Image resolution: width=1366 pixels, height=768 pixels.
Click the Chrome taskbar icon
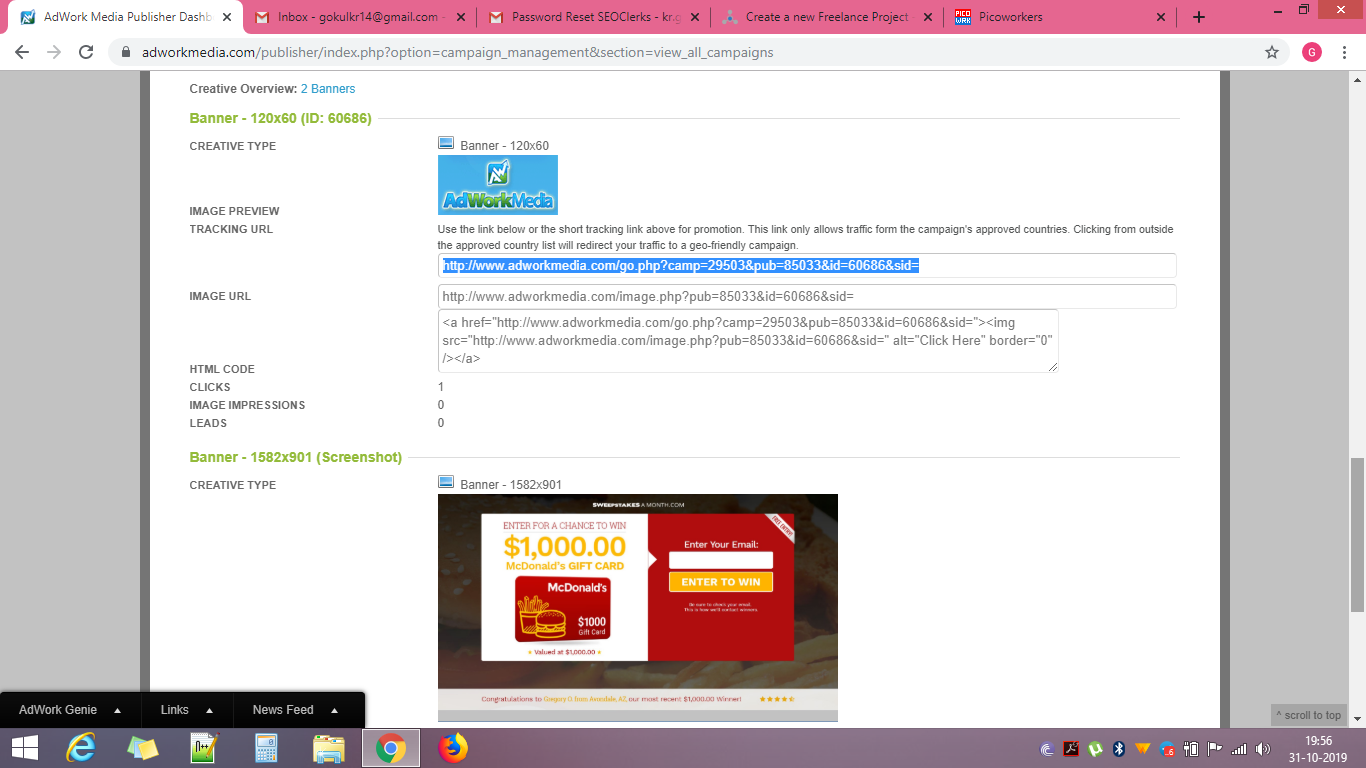tap(390, 748)
